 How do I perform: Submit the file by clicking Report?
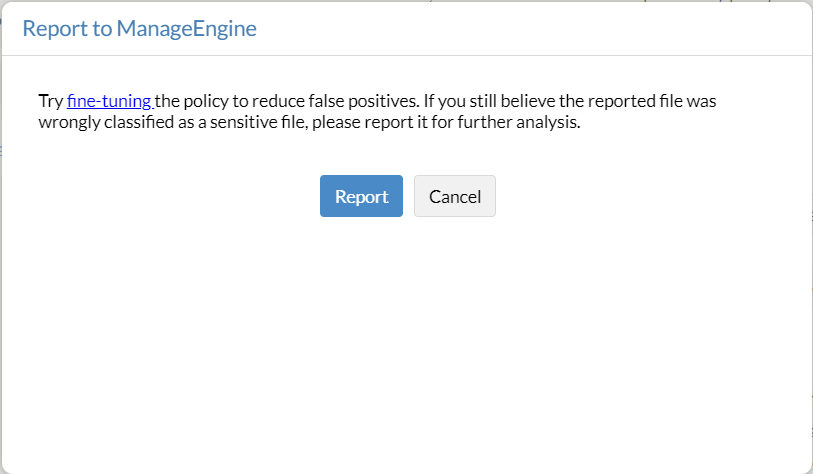361,196
